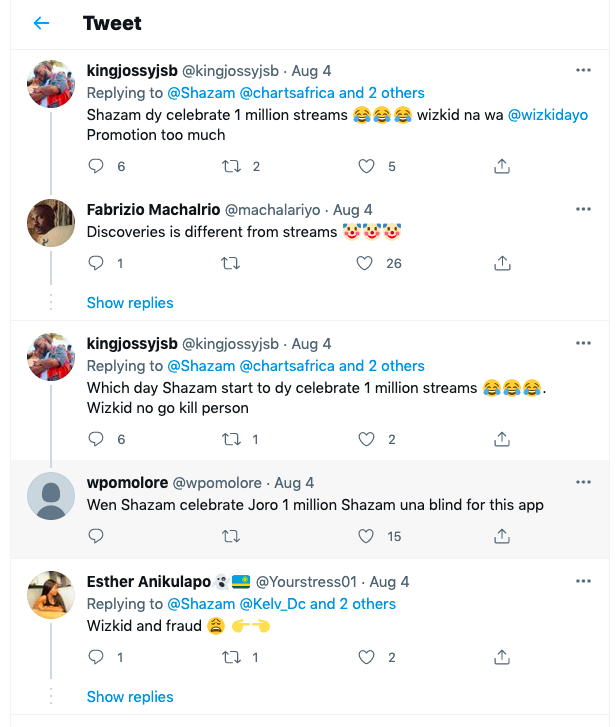Expand Show replies under Fabrizio's tweet
615x727 pixels.
coord(130,303)
